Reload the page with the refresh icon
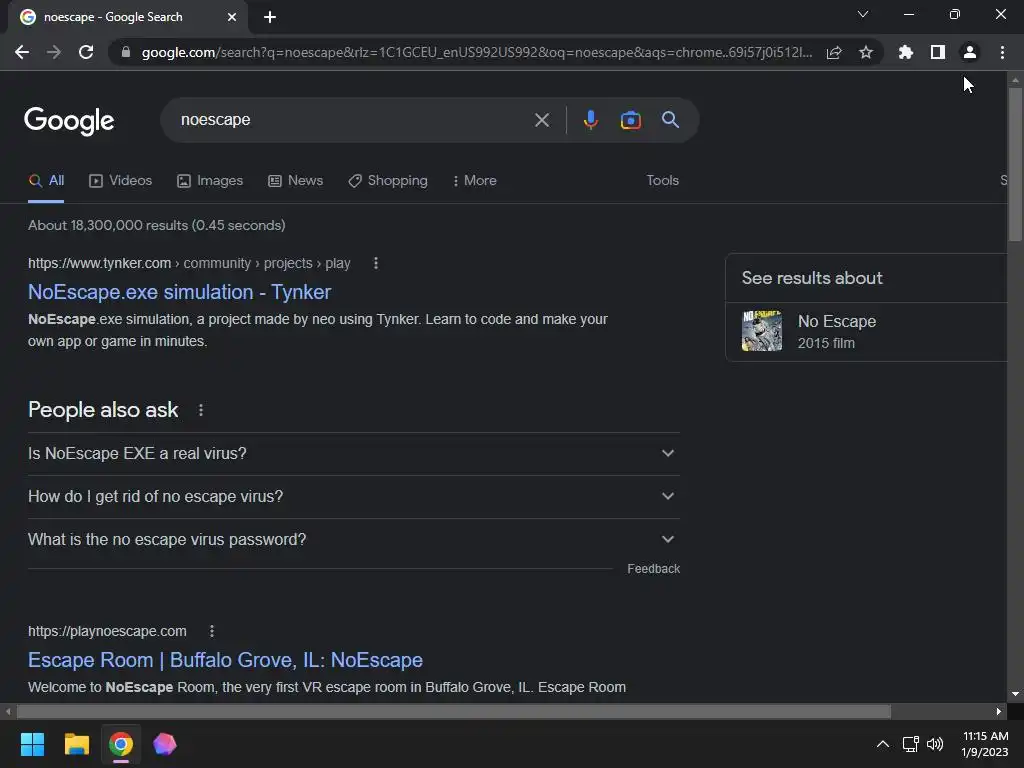This screenshot has height=768, width=1024. click(86, 52)
